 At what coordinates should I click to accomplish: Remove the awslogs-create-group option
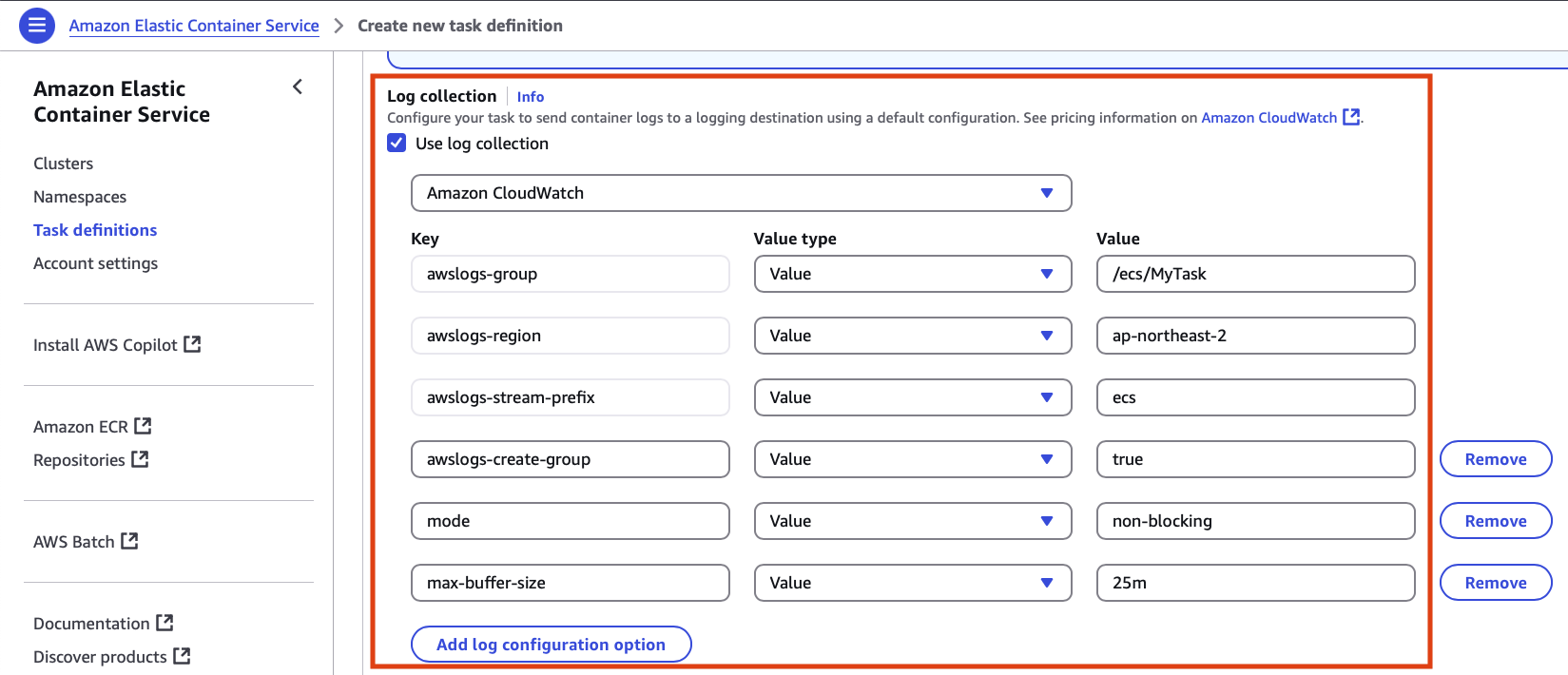click(1496, 459)
